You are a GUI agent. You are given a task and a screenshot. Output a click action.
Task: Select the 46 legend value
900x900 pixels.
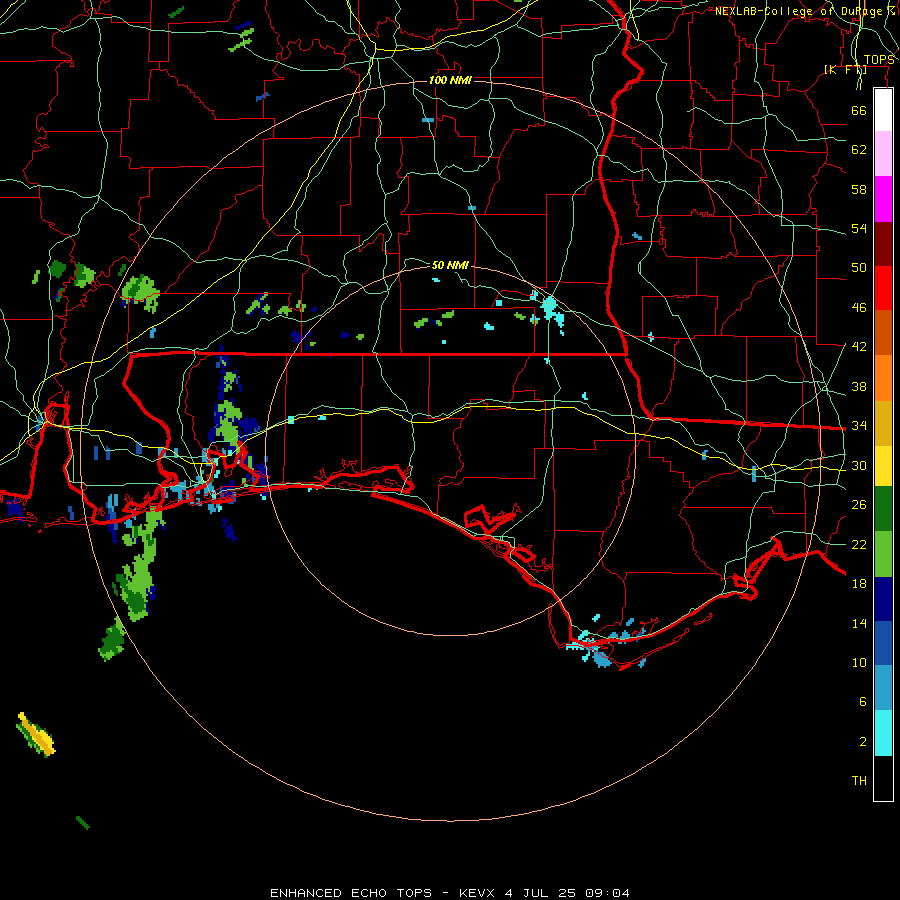859,307
